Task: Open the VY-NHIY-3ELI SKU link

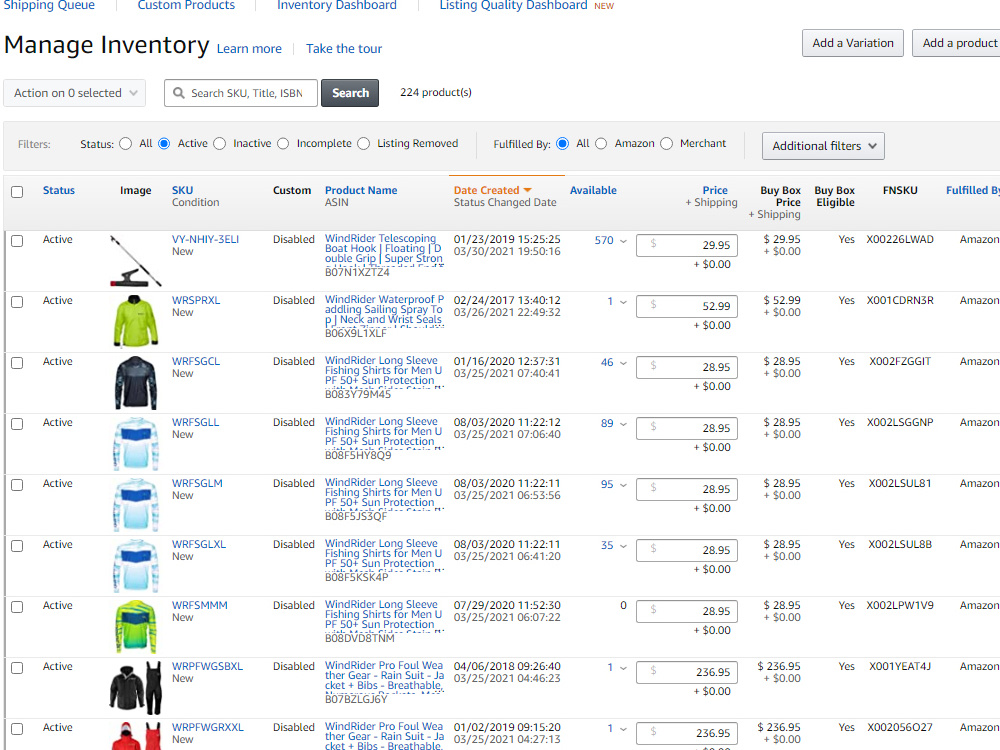Action: pos(205,239)
